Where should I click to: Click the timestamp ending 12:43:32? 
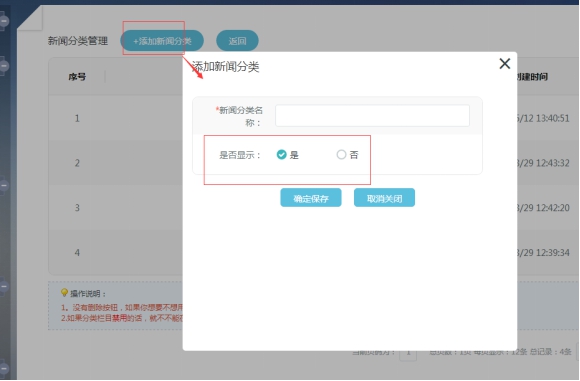click(543, 163)
